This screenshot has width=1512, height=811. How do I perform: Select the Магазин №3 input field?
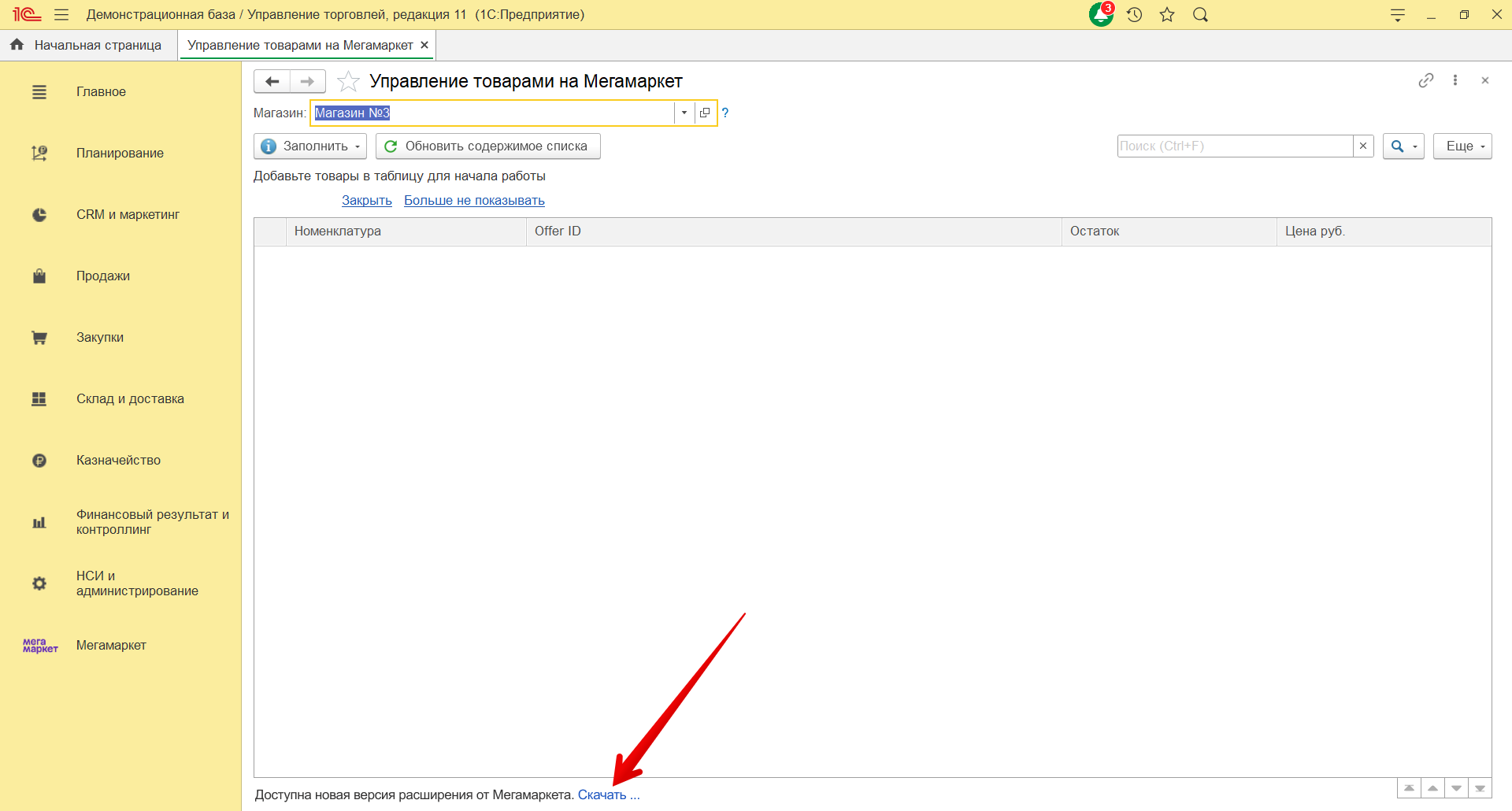point(493,113)
